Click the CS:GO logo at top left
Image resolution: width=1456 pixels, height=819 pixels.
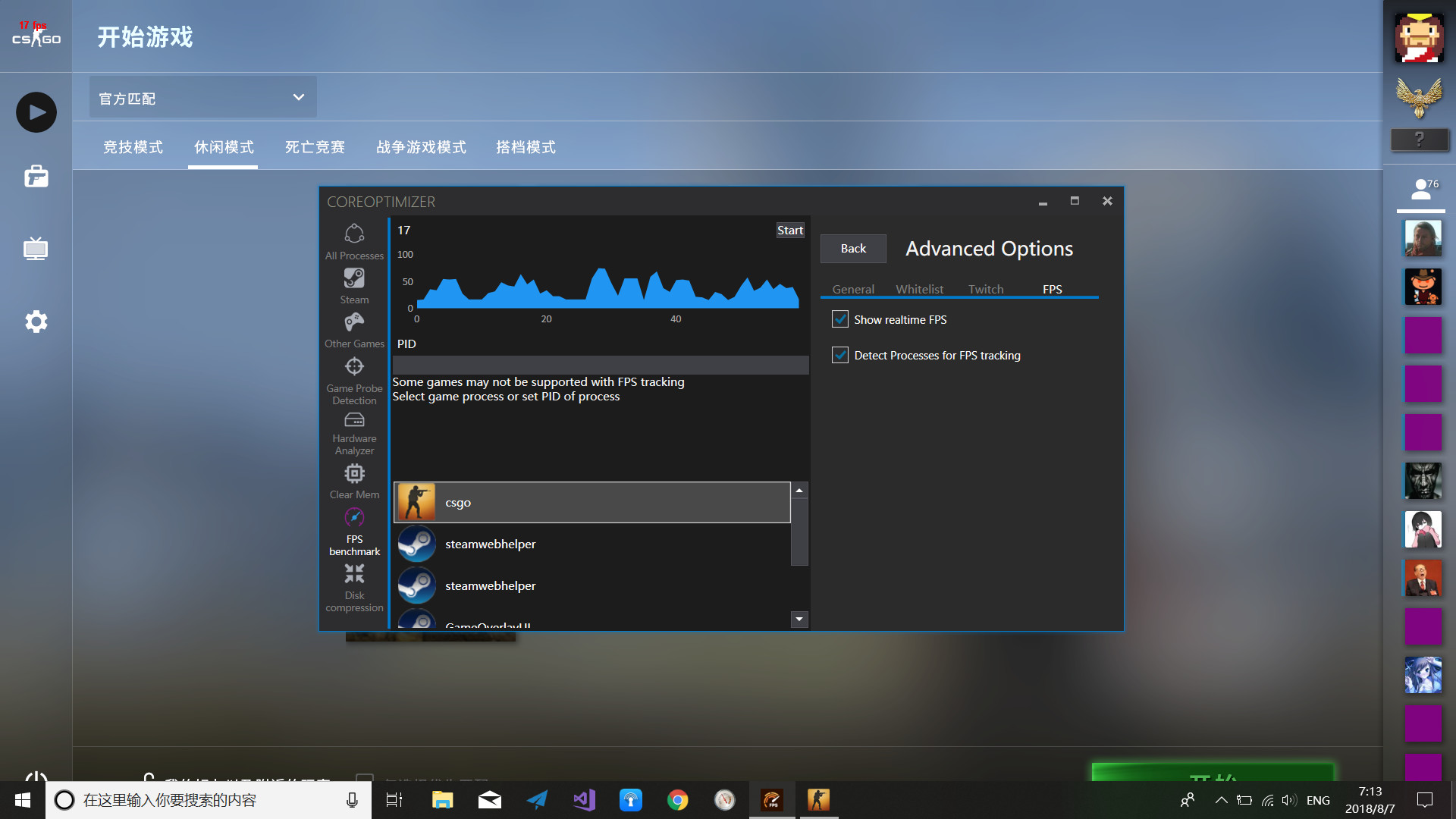pos(36,35)
